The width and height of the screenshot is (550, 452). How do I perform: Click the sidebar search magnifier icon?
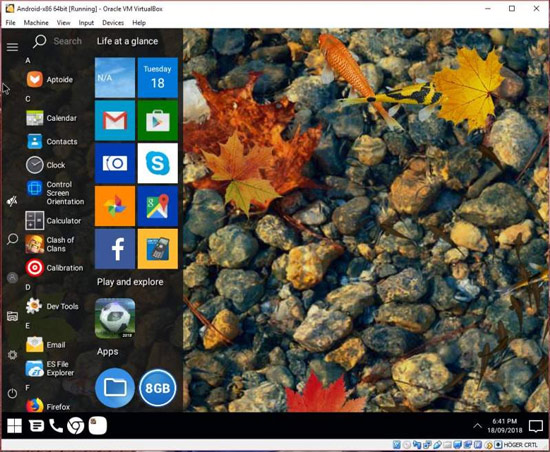[13, 239]
